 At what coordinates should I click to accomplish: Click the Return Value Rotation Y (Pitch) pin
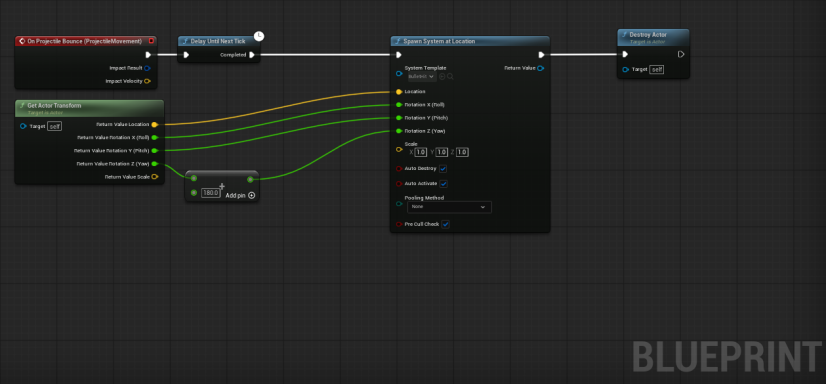(x=154, y=151)
